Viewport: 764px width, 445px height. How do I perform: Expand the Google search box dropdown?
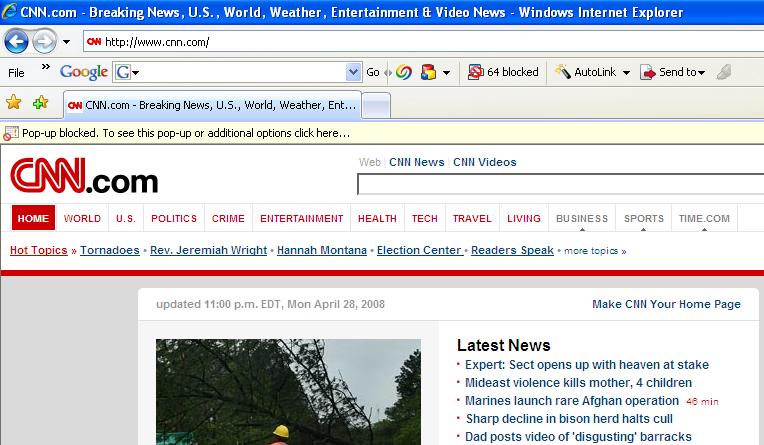[353, 72]
